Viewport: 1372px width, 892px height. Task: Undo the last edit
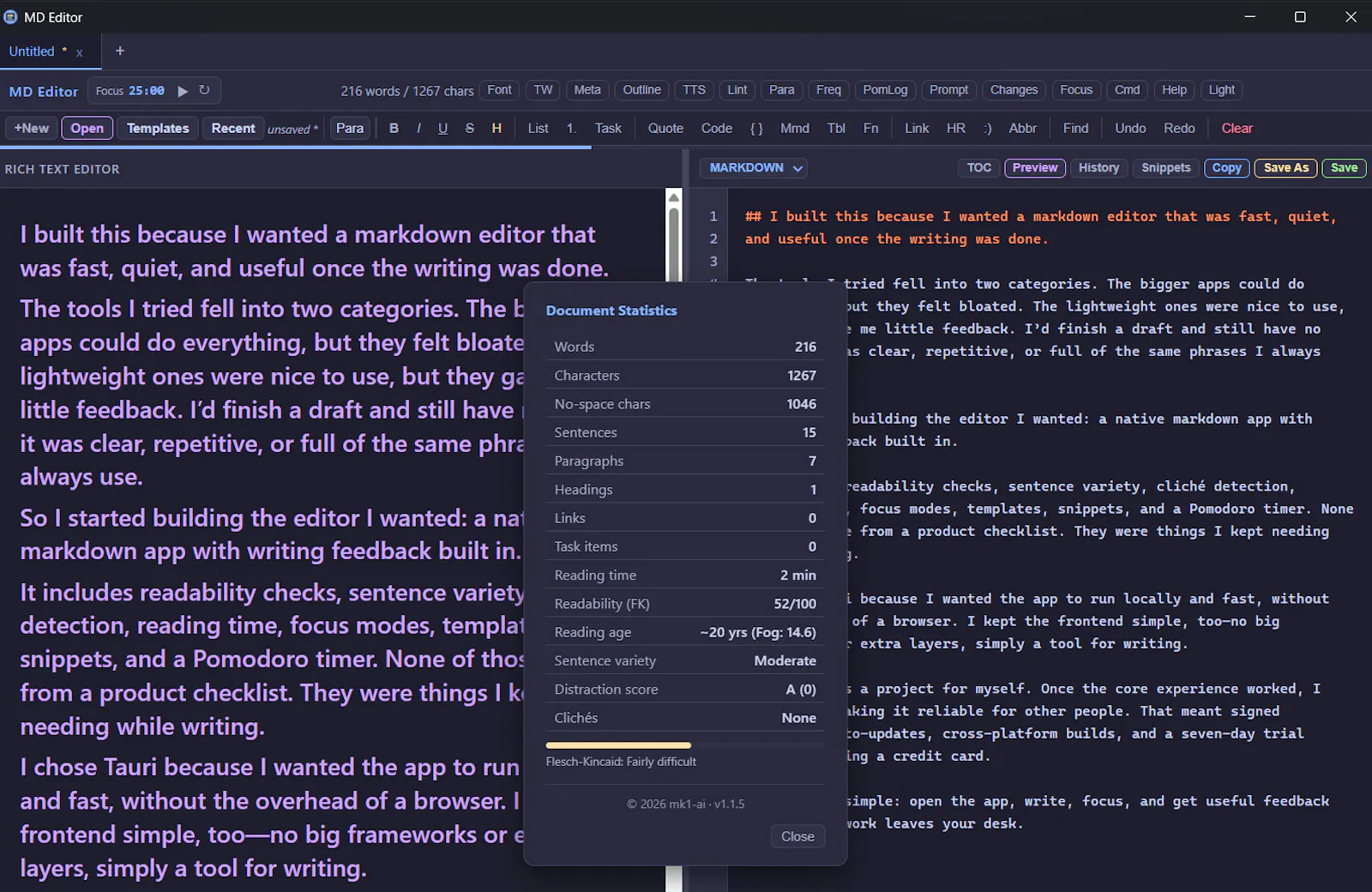pyautogui.click(x=1130, y=128)
